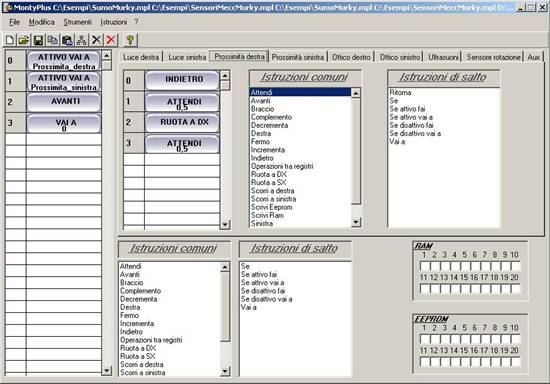Click upper Istruzioni comuni scroll-down arrow
Viewport: 550px width, 384px height.
click(x=356, y=222)
